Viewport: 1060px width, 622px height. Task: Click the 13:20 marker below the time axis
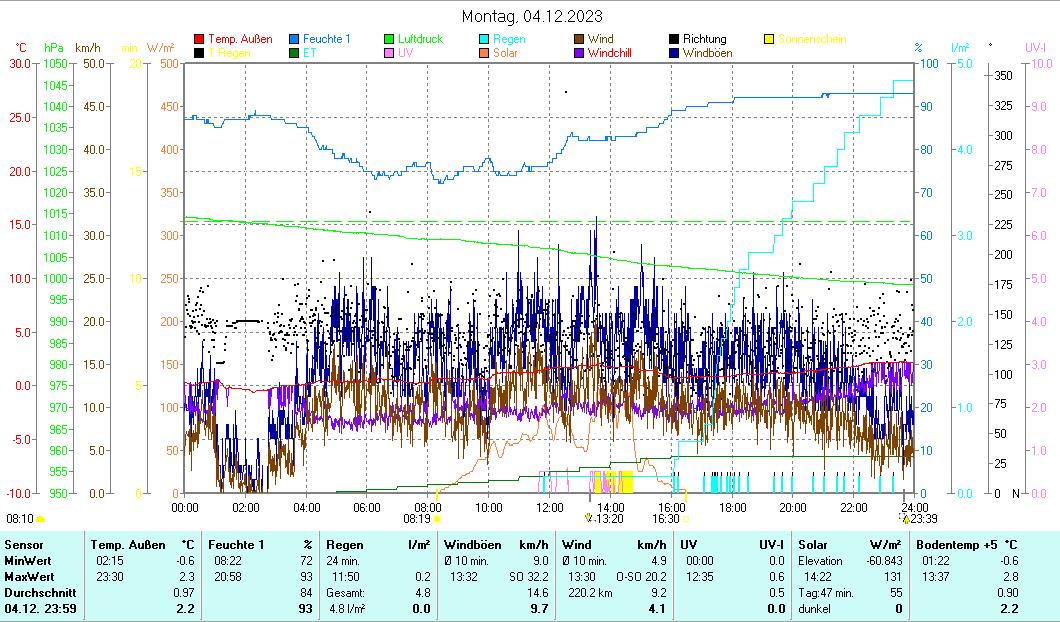click(x=588, y=517)
